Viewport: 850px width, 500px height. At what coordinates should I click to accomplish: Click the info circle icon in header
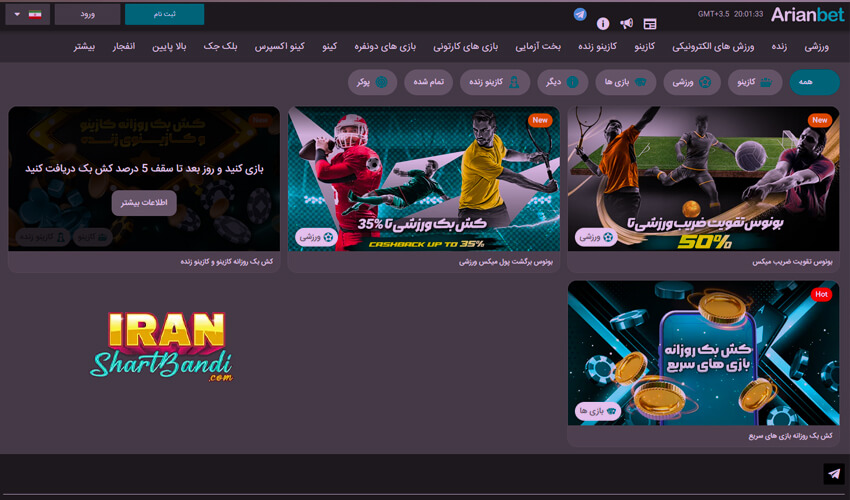point(603,23)
